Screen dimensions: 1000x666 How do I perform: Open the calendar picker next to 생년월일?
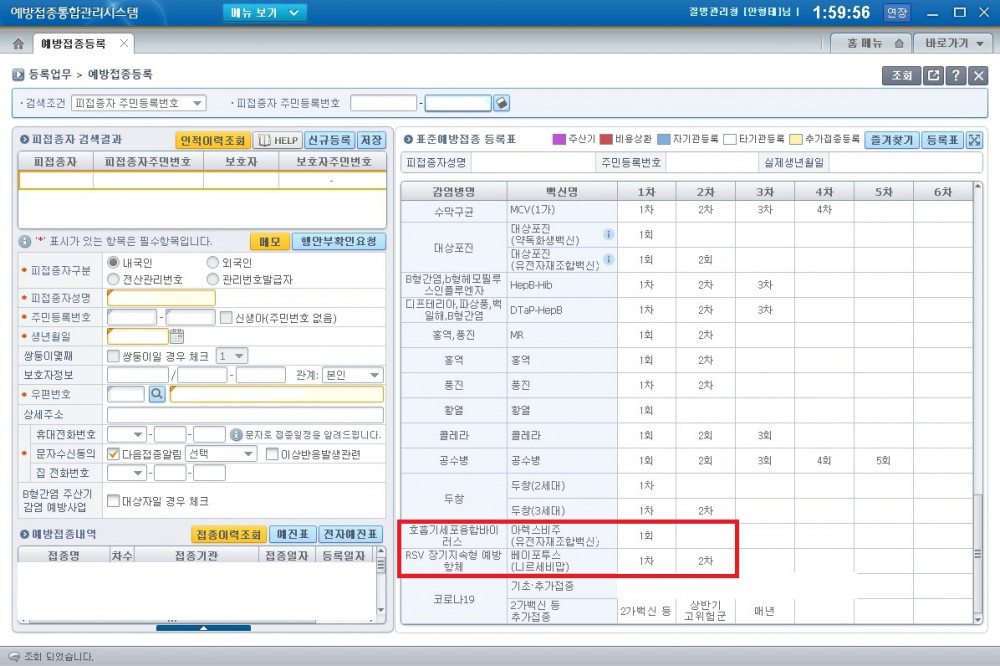pyautogui.click(x=177, y=336)
